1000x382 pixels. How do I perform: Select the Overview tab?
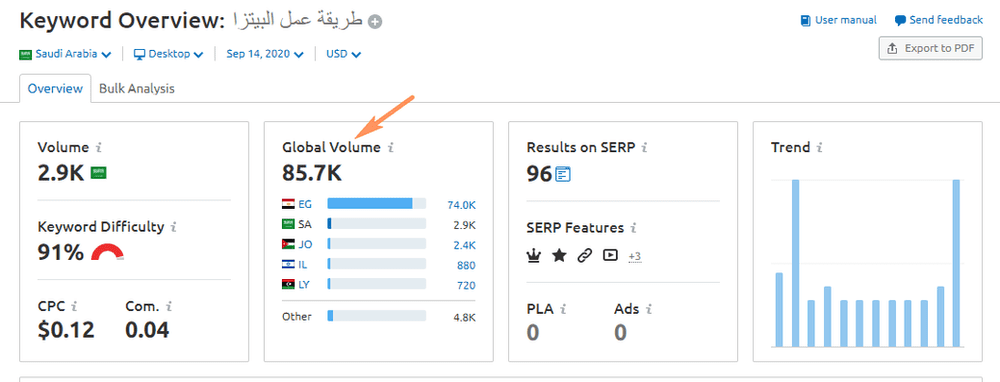click(55, 89)
